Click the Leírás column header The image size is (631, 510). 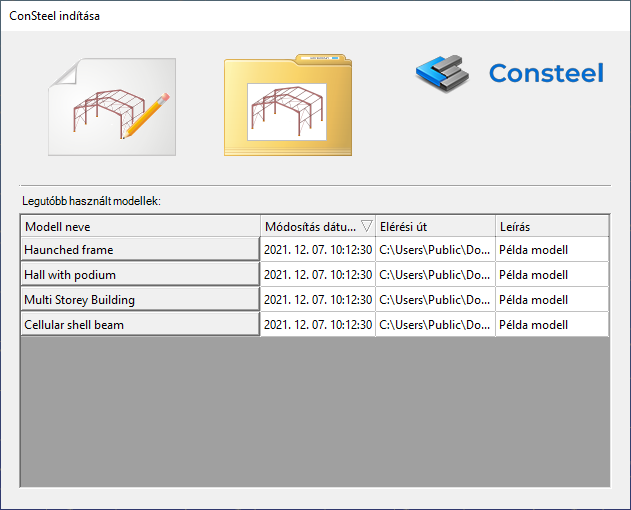552,226
